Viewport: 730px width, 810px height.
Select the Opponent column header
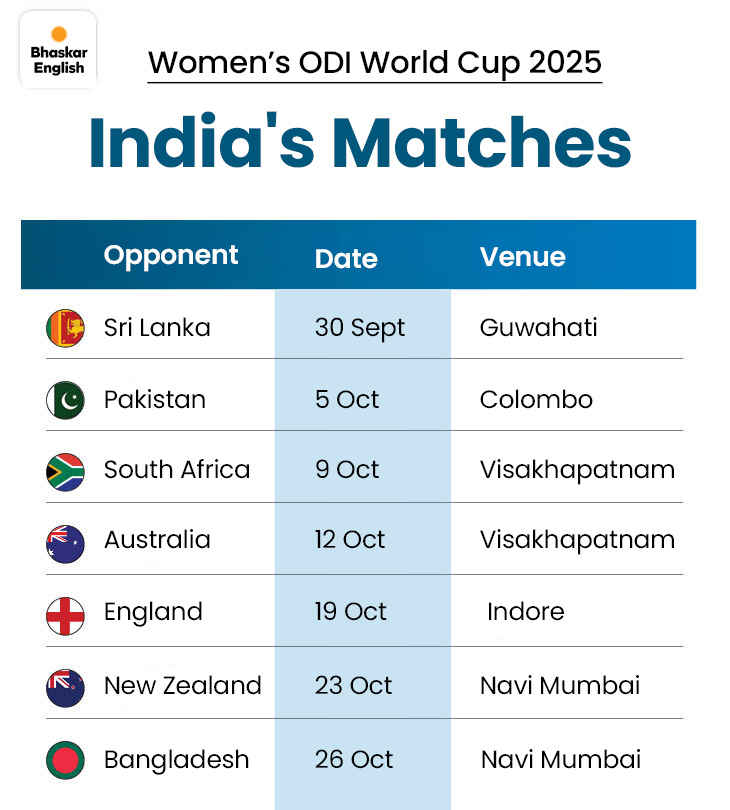pos(171,255)
